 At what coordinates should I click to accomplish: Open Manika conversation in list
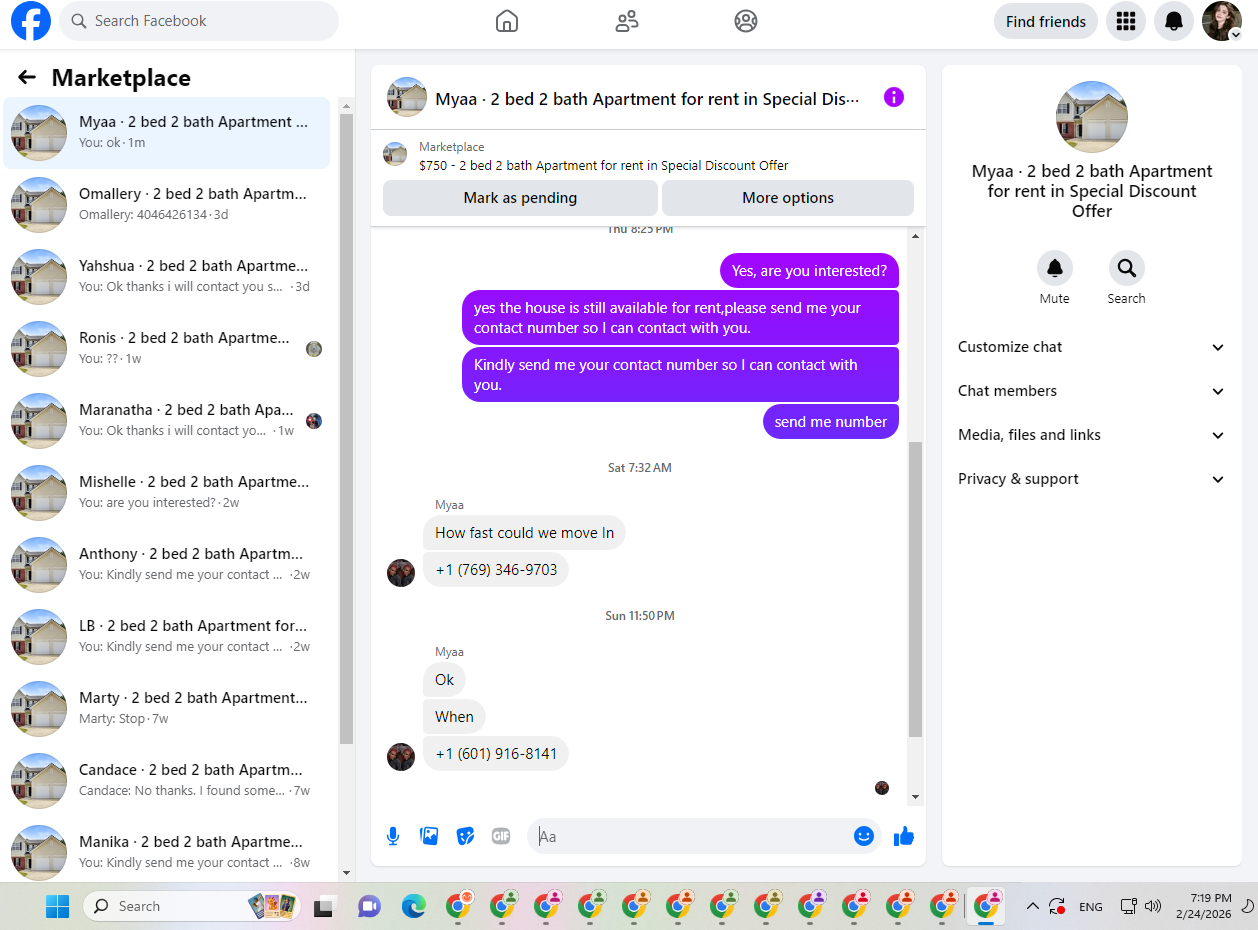167,850
